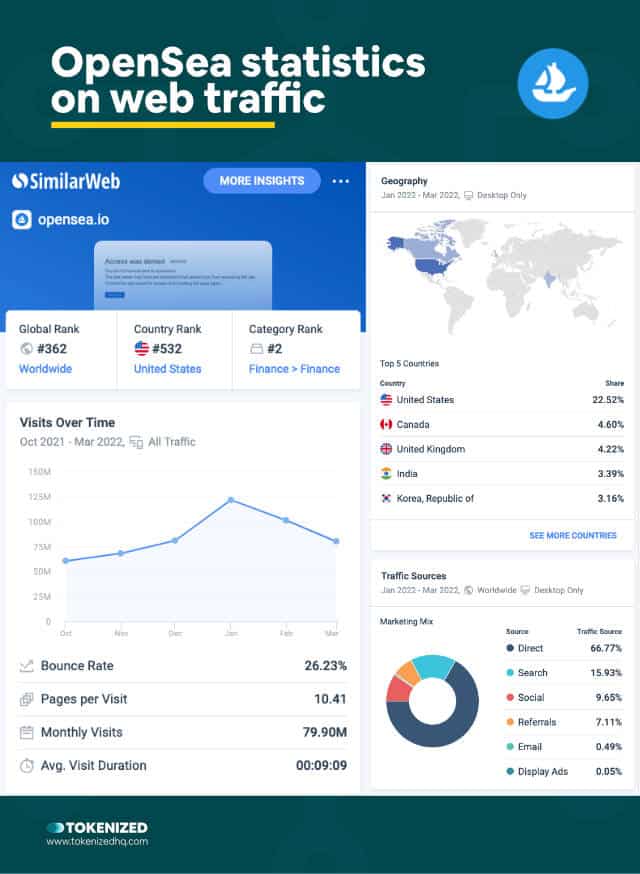Open the three-dot more options menu
This screenshot has height=874, width=640.
(341, 181)
